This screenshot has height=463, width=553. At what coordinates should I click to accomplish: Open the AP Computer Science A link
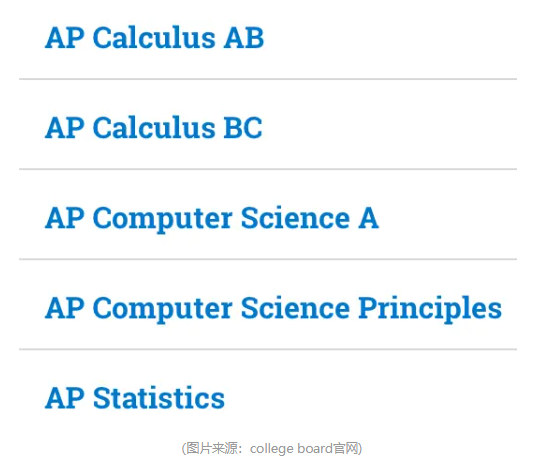(x=212, y=219)
